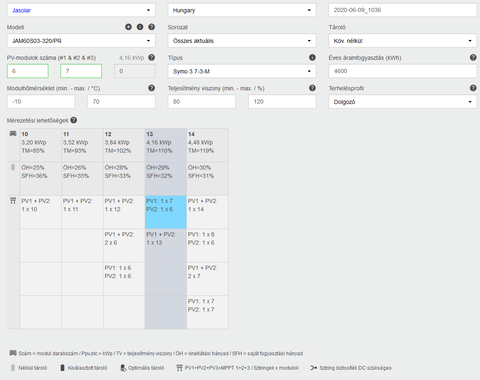The image size is (480, 380).
Task: Click the info icon next to Modell
Action: tap(140, 27)
